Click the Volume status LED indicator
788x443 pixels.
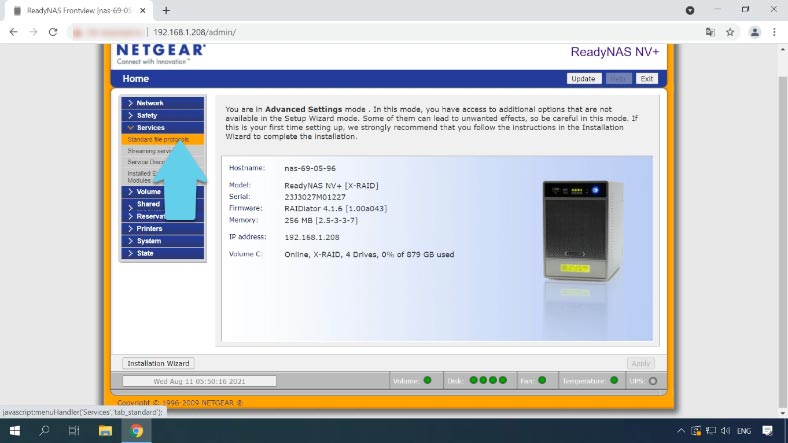pyautogui.click(x=428, y=380)
